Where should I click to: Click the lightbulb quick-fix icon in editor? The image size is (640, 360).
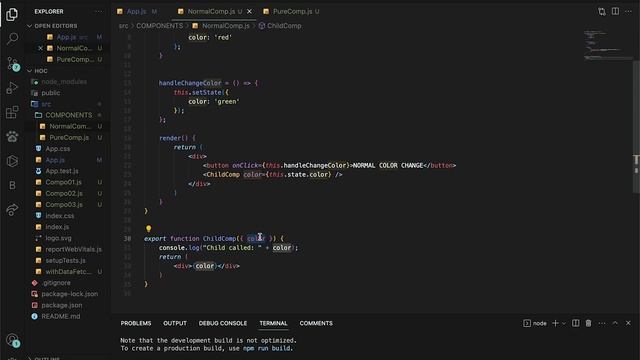pyautogui.click(x=149, y=229)
